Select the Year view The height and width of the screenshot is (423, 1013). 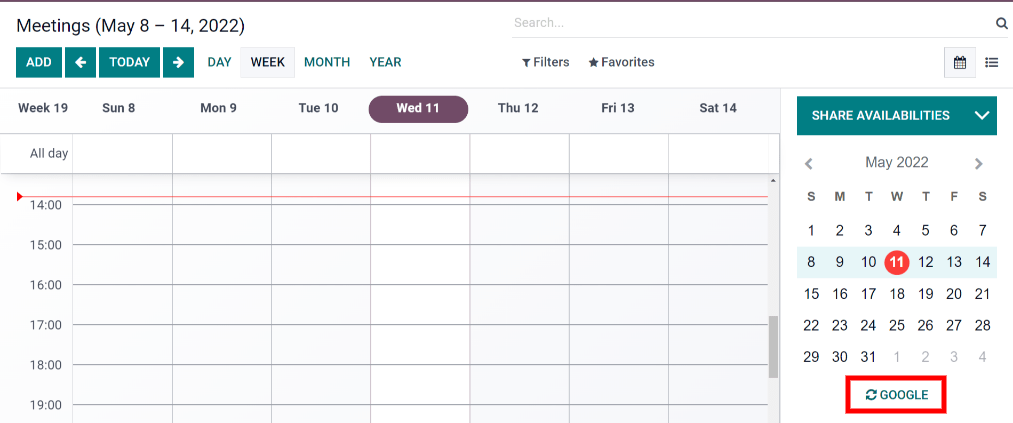pos(385,62)
